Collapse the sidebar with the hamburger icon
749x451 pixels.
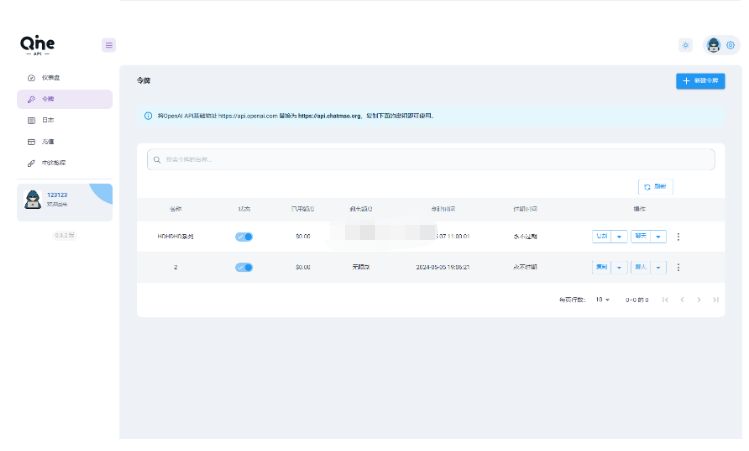pos(109,45)
